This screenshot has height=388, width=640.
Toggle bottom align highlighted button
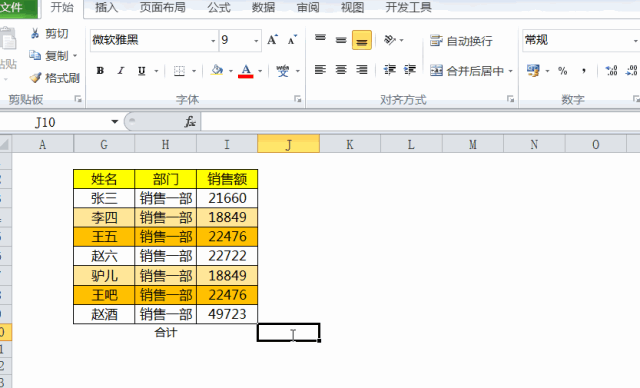(x=362, y=40)
